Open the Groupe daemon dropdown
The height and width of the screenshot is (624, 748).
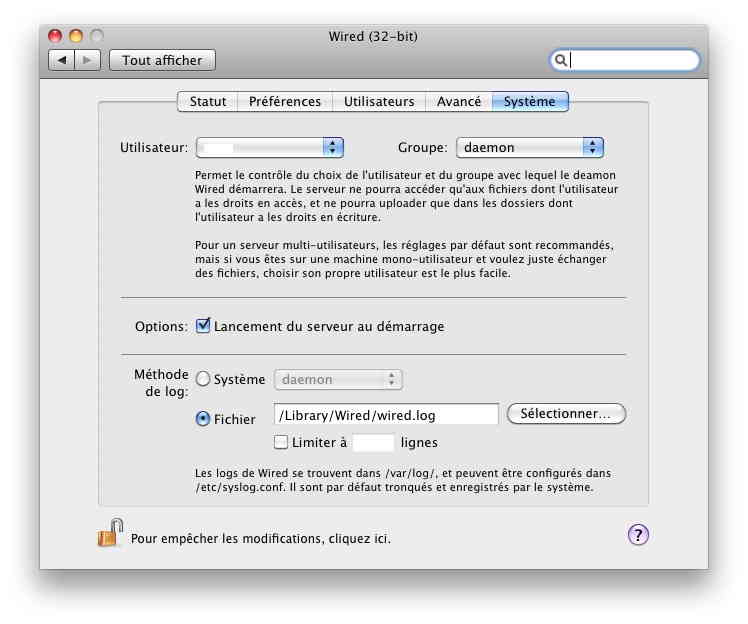click(x=530, y=147)
